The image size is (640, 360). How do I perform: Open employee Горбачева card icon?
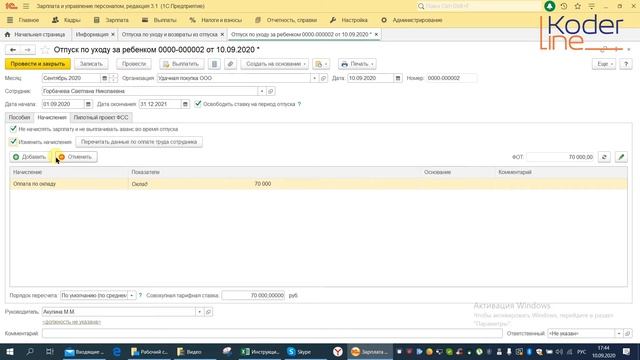coord(271,91)
